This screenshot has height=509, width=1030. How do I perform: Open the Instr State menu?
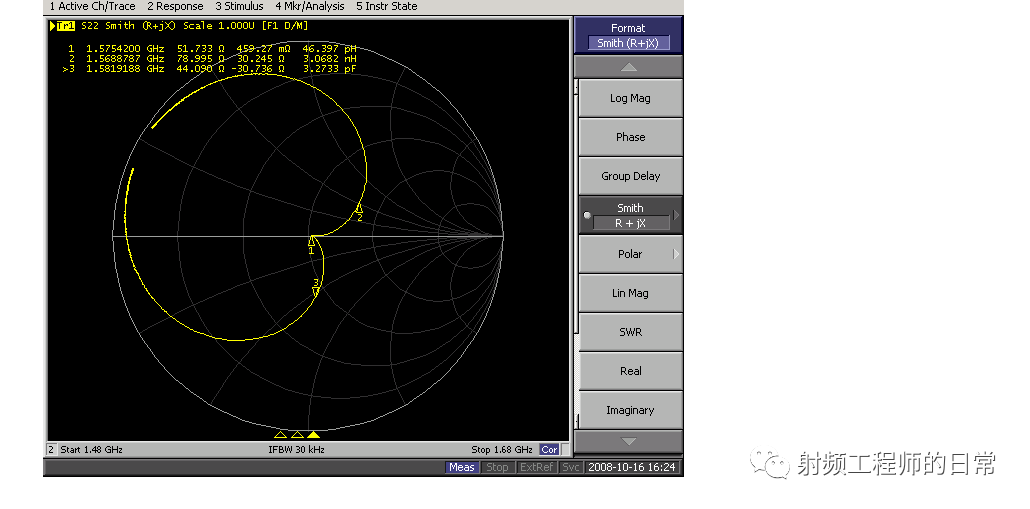coord(386,7)
